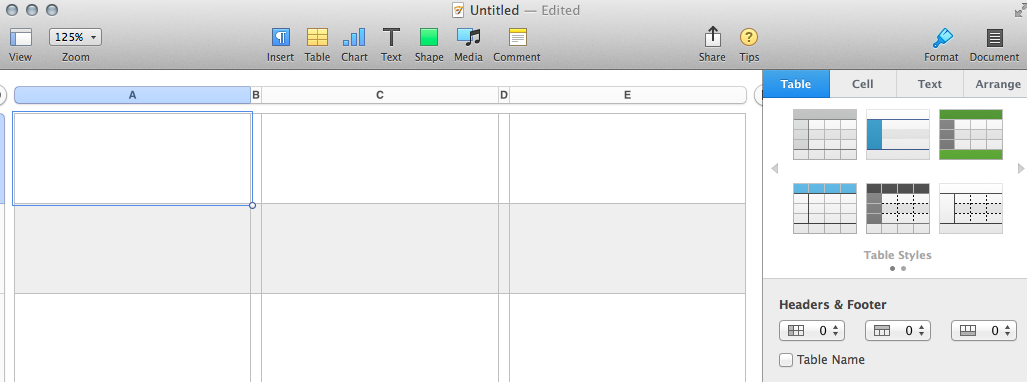Select column C header

click(380, 95)
